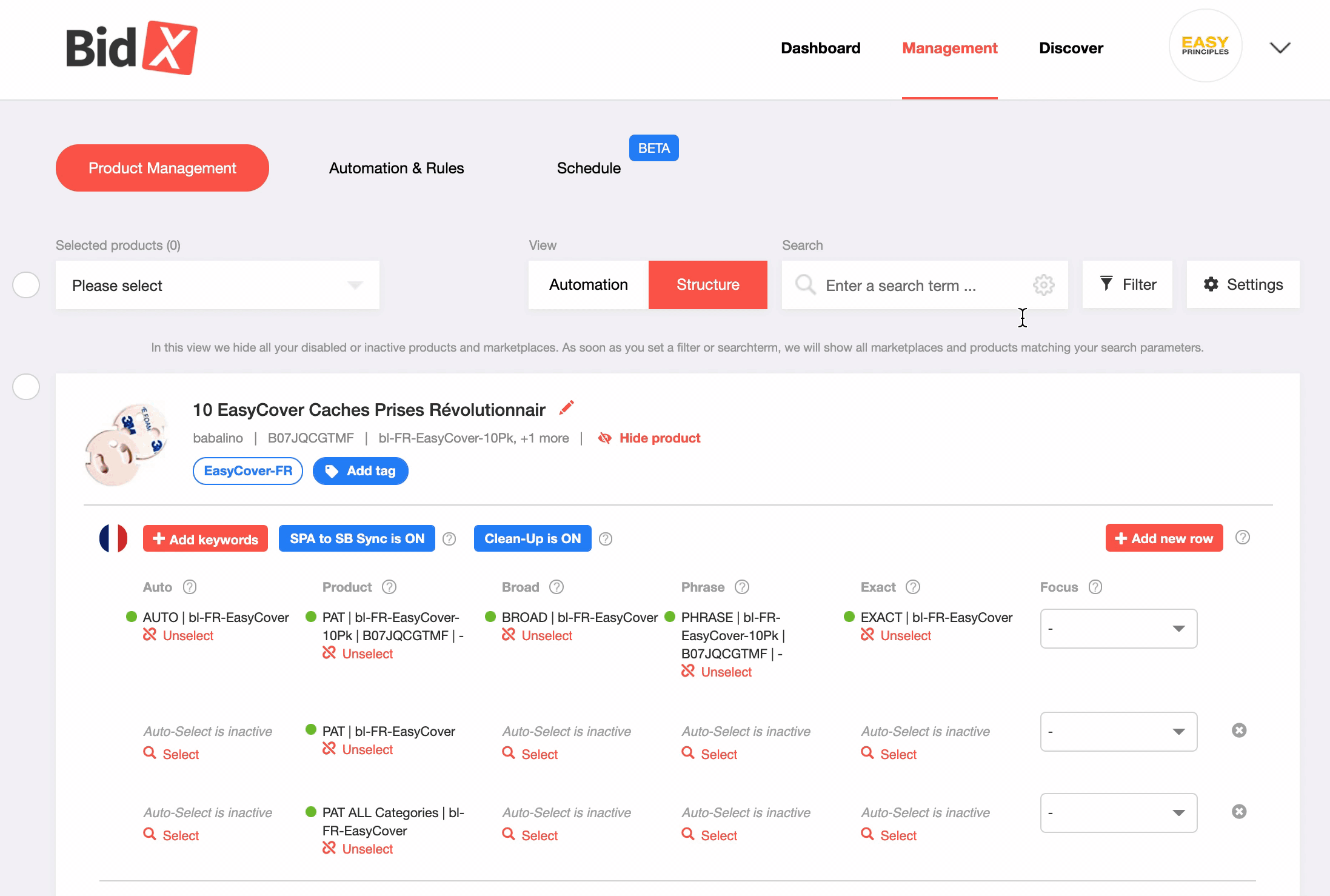Screen dimensions: 1330x896
Task: Open the Please select dropdown
Action: tap(218, 285)
